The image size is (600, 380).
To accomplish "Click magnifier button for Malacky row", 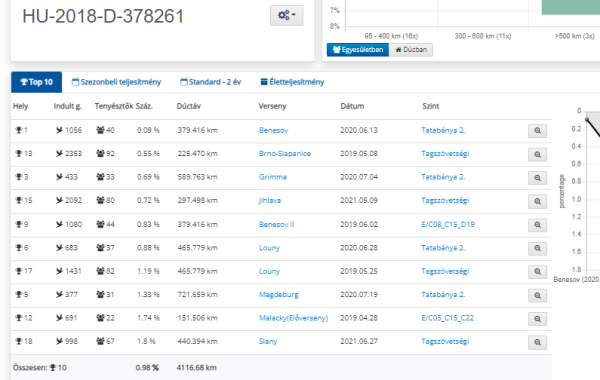I will (537, 319).
